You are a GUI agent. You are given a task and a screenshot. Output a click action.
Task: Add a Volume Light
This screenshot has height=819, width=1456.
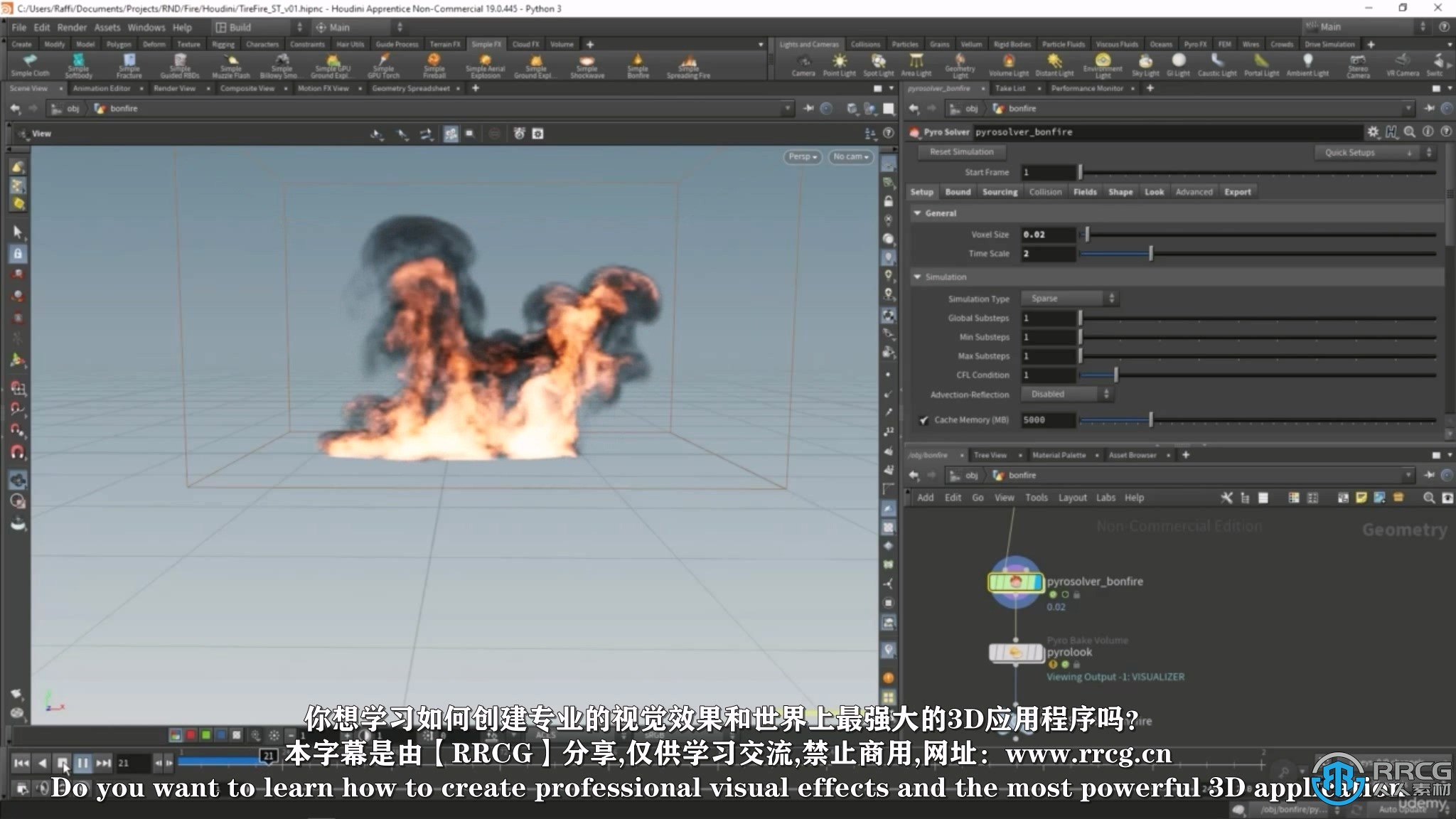[1009, 65]
